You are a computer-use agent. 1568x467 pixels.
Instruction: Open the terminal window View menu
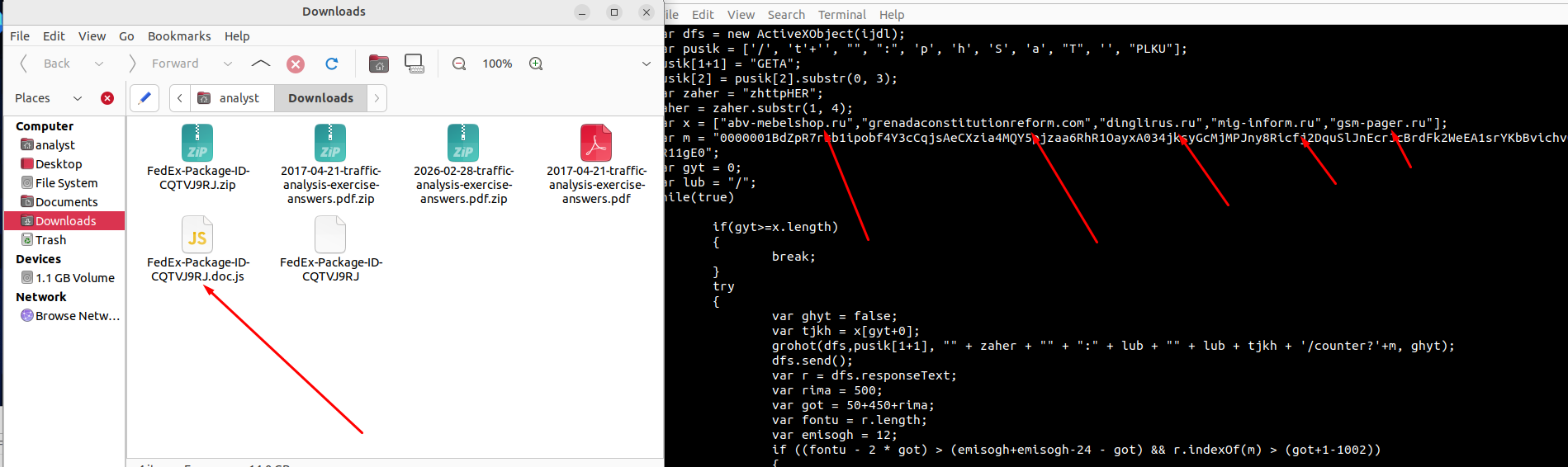[741, 15]
